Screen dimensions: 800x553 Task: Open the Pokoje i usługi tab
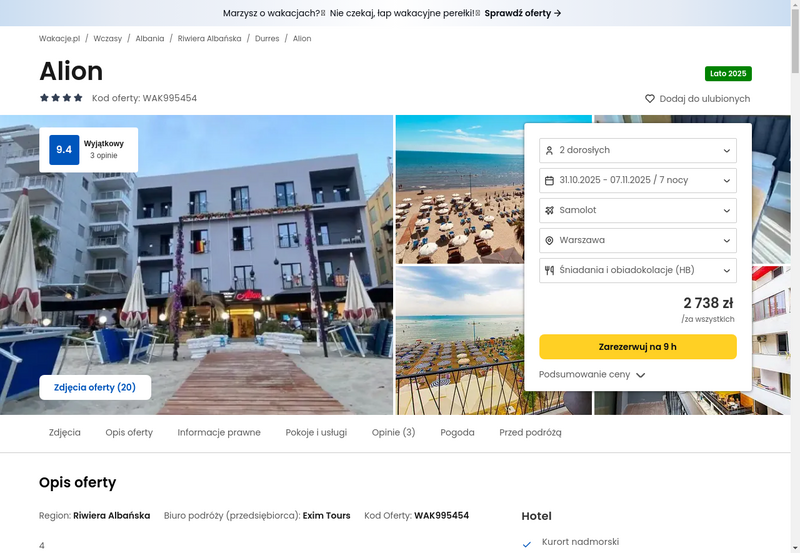(316, 433)
